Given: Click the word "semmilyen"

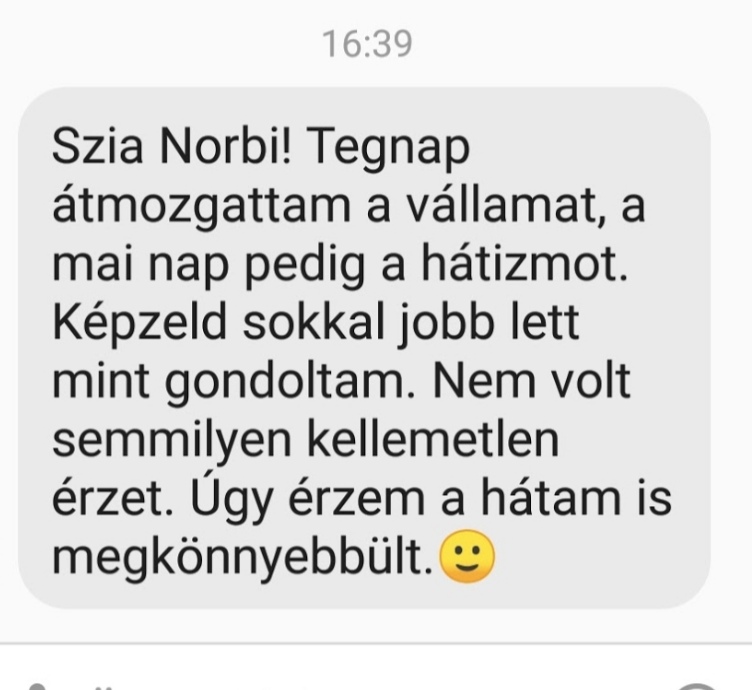Looking at the screenshot, I should click(171, 442).
